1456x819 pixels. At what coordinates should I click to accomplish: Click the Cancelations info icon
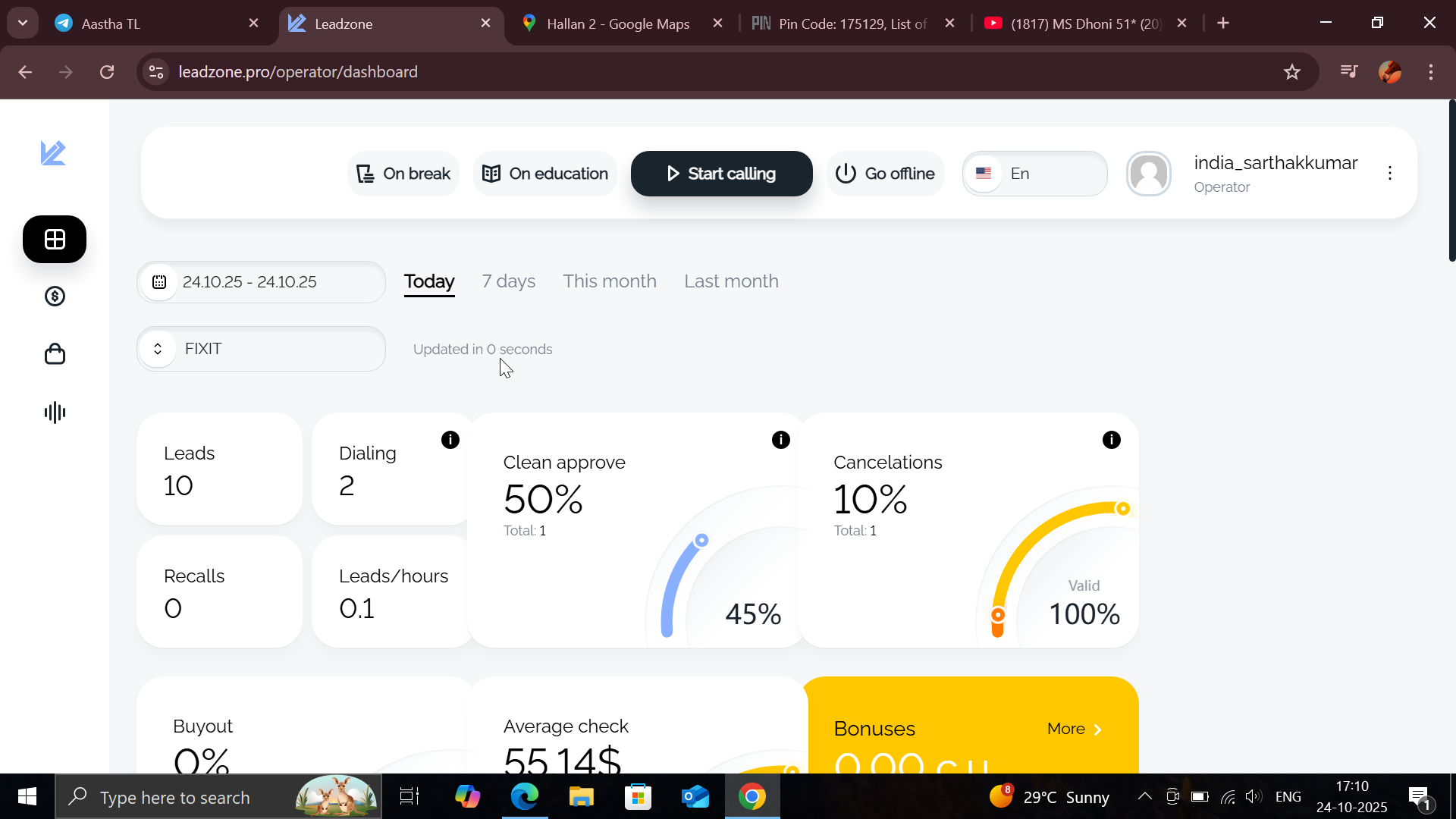(1112, 440)
